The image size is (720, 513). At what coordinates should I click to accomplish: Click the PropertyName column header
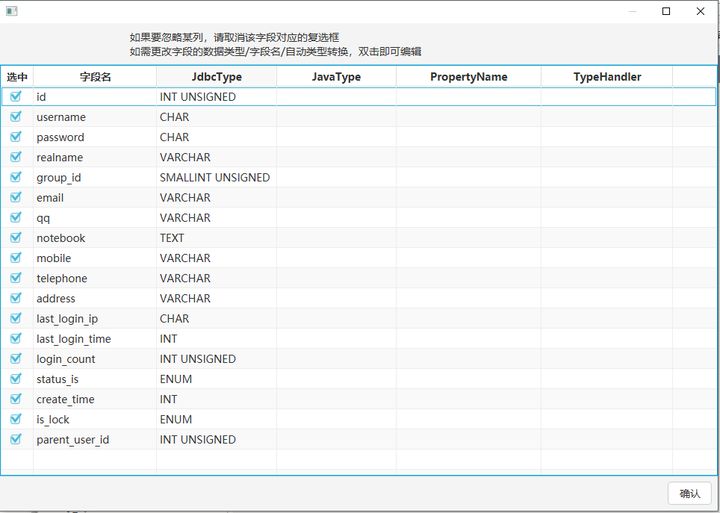(468, 77)
